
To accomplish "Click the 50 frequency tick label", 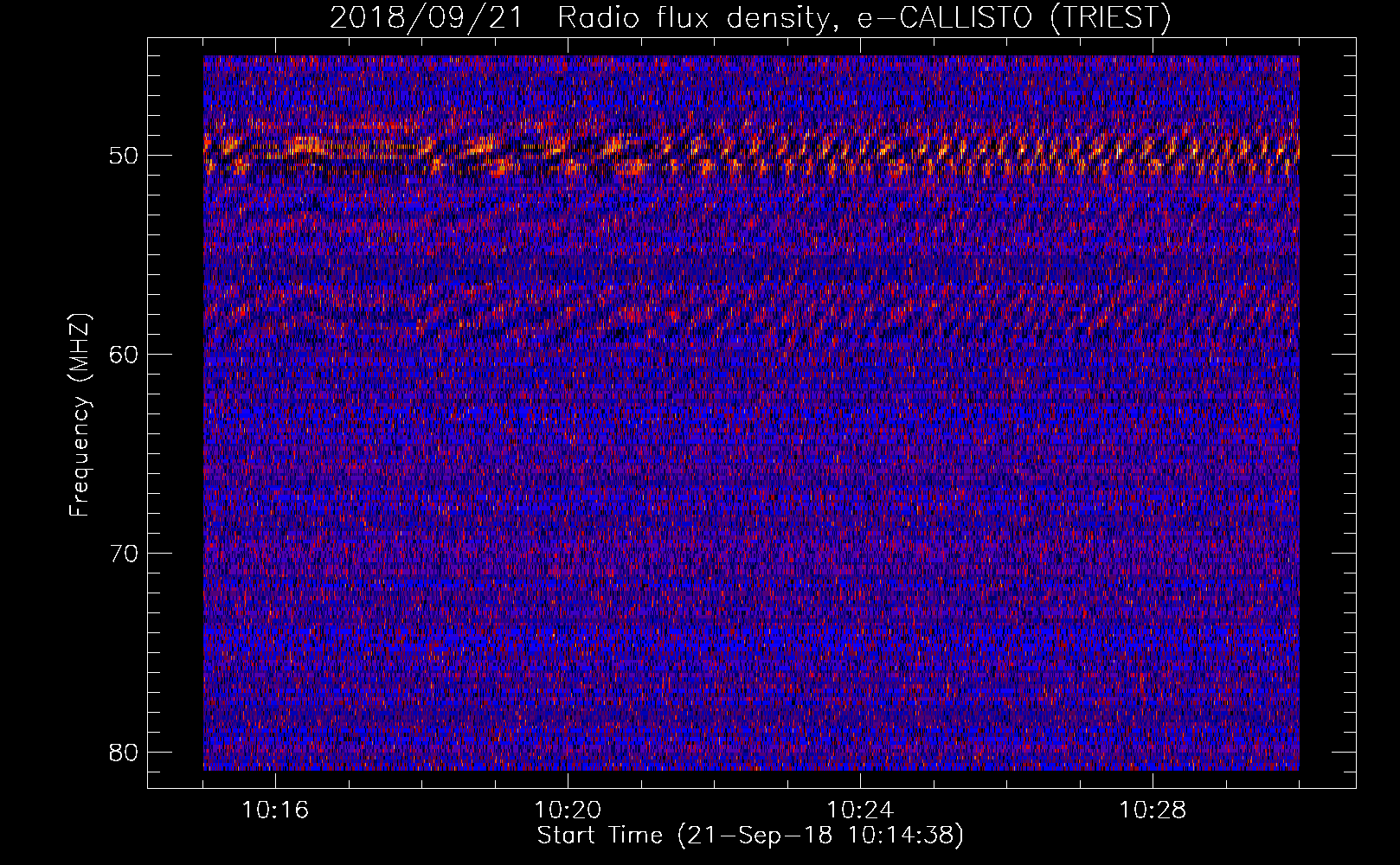I will [124, 157].
